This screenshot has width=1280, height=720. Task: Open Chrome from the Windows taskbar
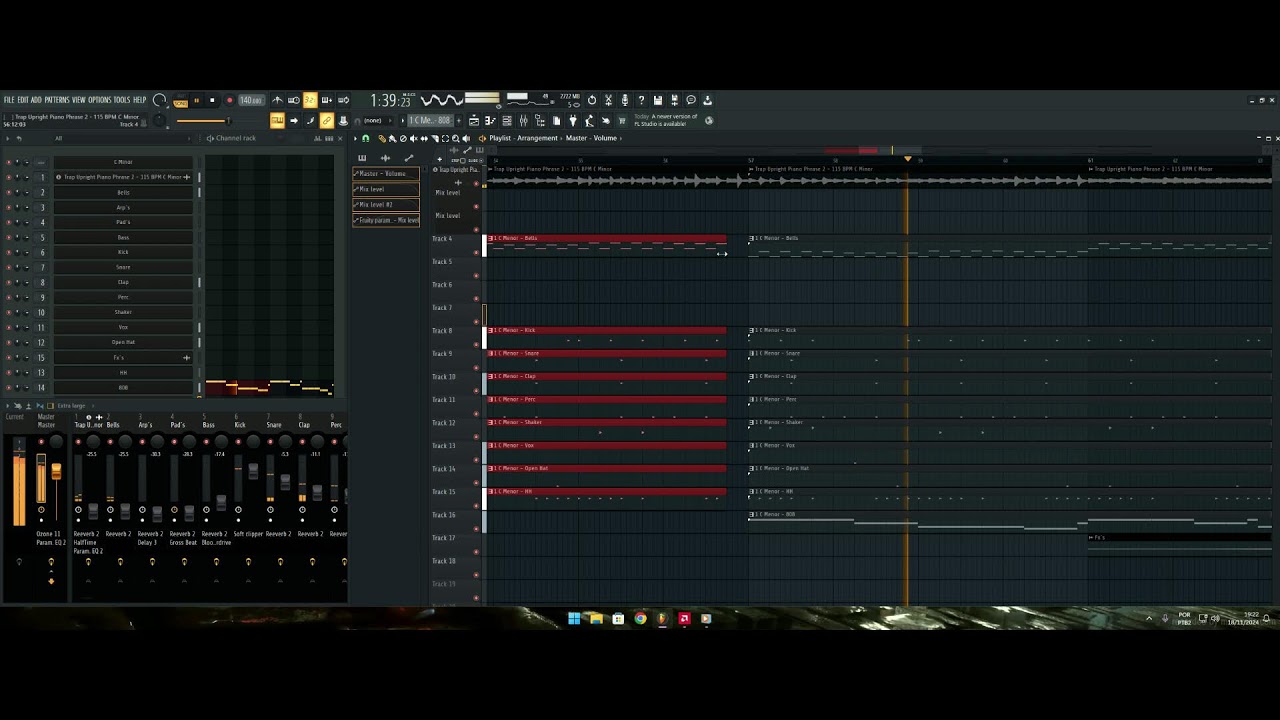click(x=640, y=619)
